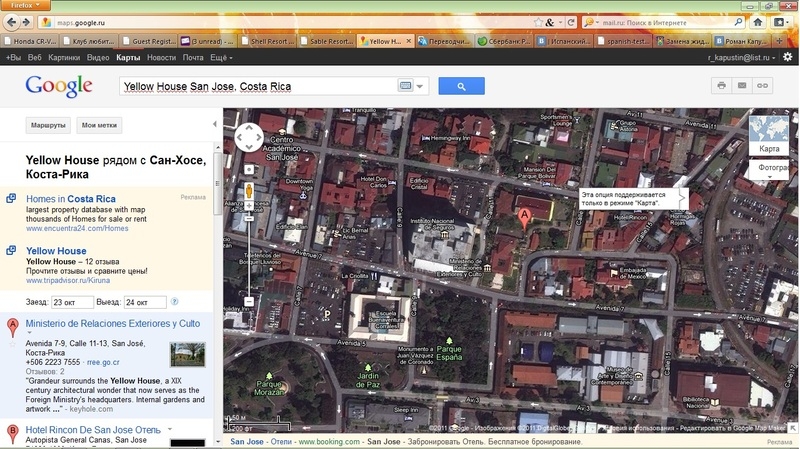This screenshot has height=449, width=800.
Task: Zoom out with the minus button
Action: [x=249, y=302]
